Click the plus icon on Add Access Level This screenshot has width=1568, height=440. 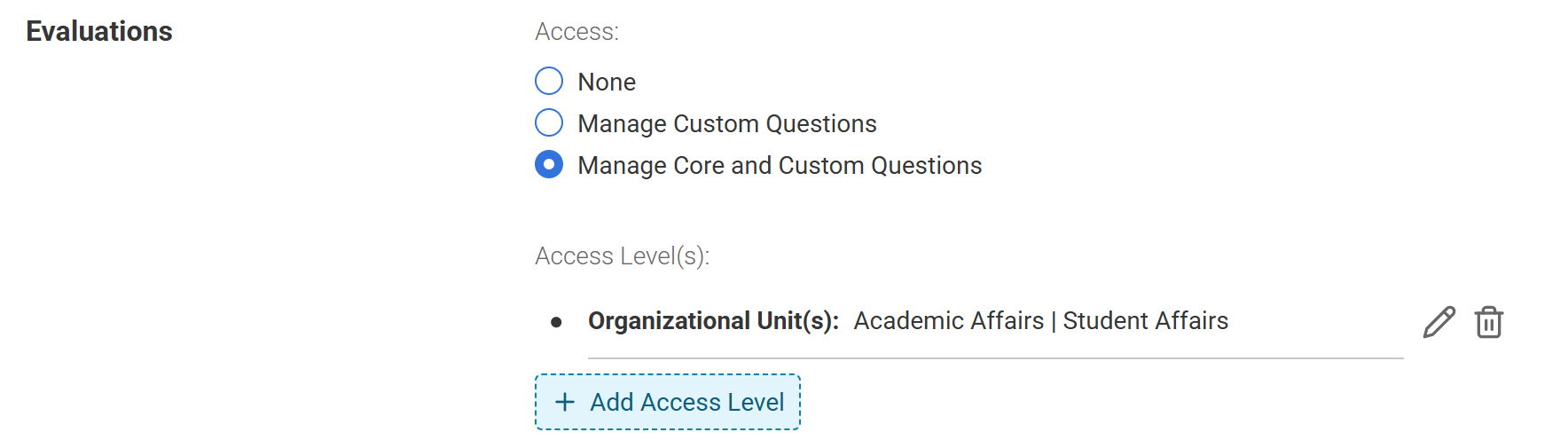tap(565, 402)
